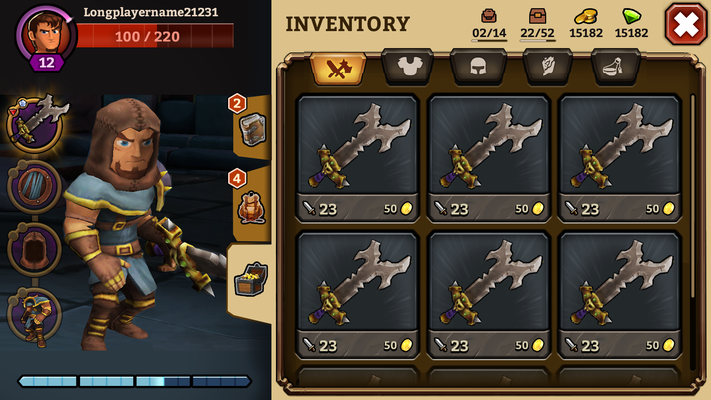Open the spellbook side tab with badge 2
Viewport: 711px width, 400px height.
point(251,127)
